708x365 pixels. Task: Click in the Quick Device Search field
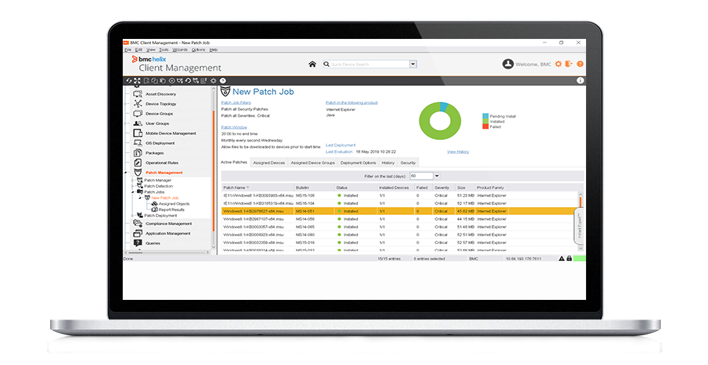369,64
